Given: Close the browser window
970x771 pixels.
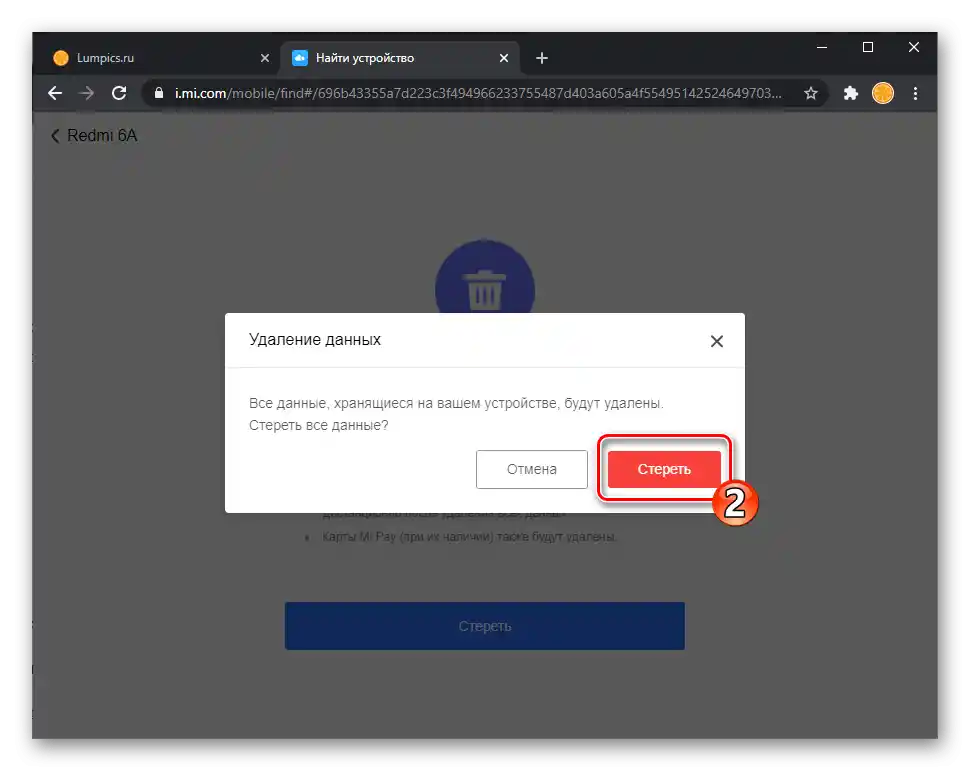Looking at the screenshot, I should point(914,48).
